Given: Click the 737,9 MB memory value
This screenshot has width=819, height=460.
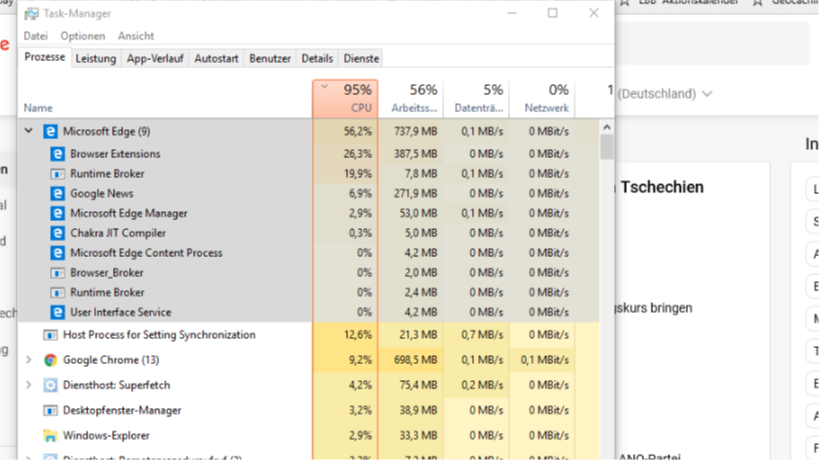Looking at the screenshot, I should pyautogui.click(x=416, y=131).
